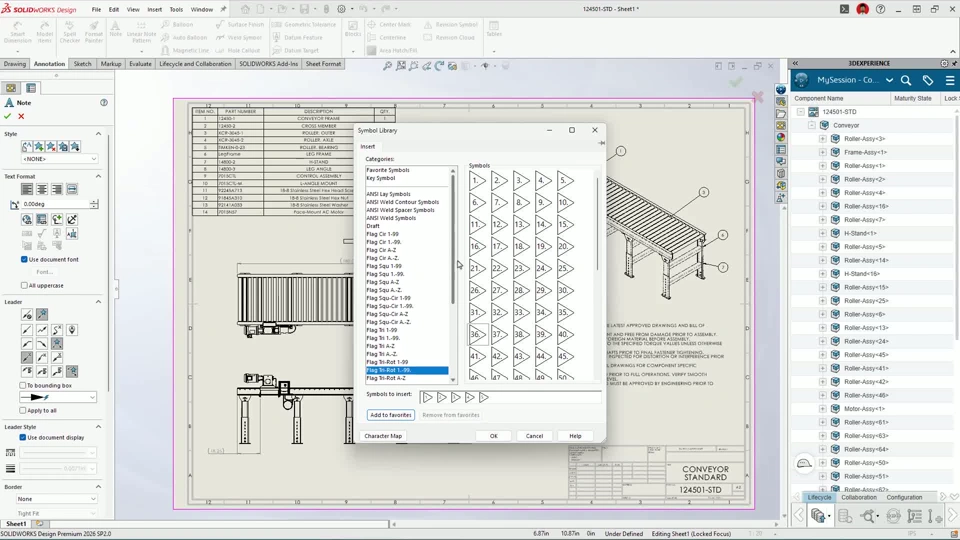
Task: Click OK in Symbol Library dialog
Action: click(493, 436)
